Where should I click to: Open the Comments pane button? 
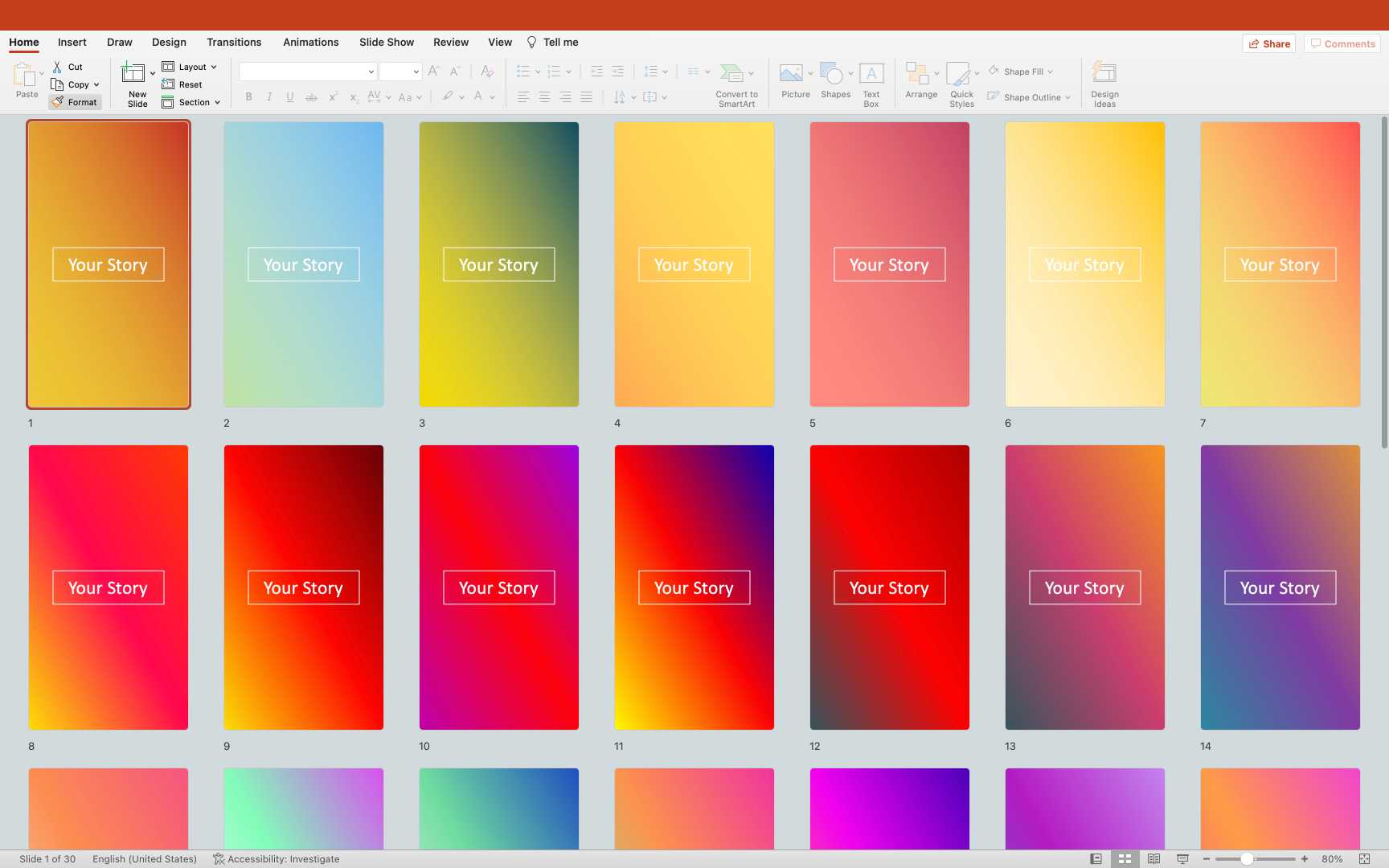tap(1342, 43)
